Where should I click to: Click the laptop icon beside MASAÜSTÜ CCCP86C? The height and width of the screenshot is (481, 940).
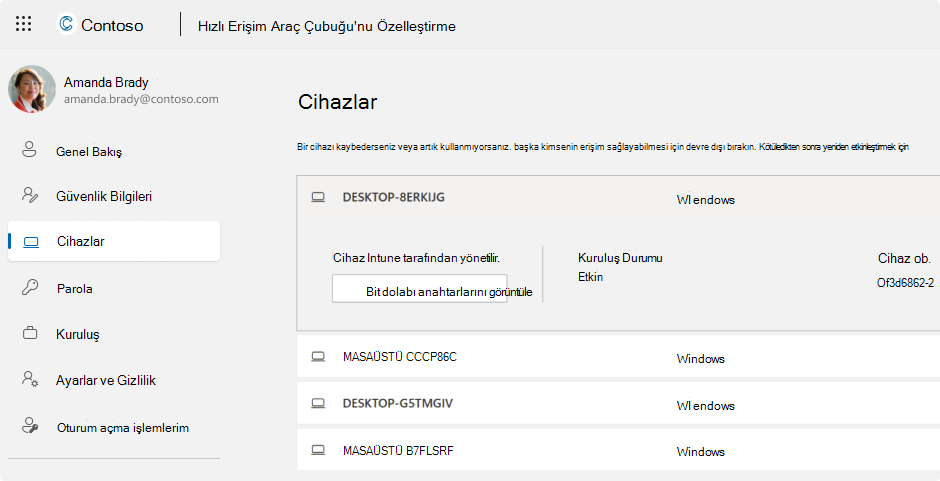click(318, 357)
